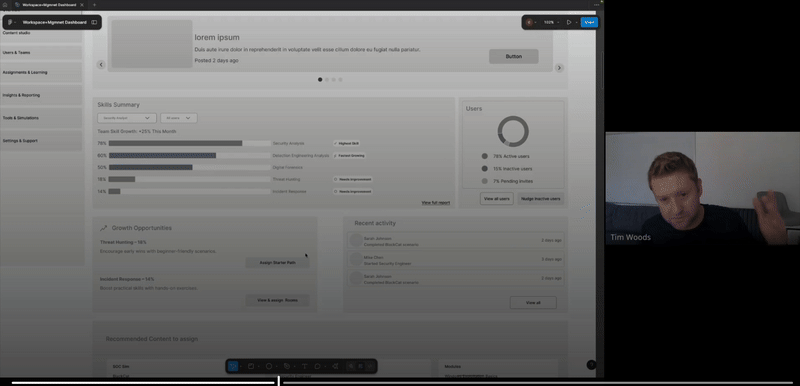The height and width of the screenshot is (386, 800).
Task: Click the carousel previous arrow
Action: pos(101,65)
